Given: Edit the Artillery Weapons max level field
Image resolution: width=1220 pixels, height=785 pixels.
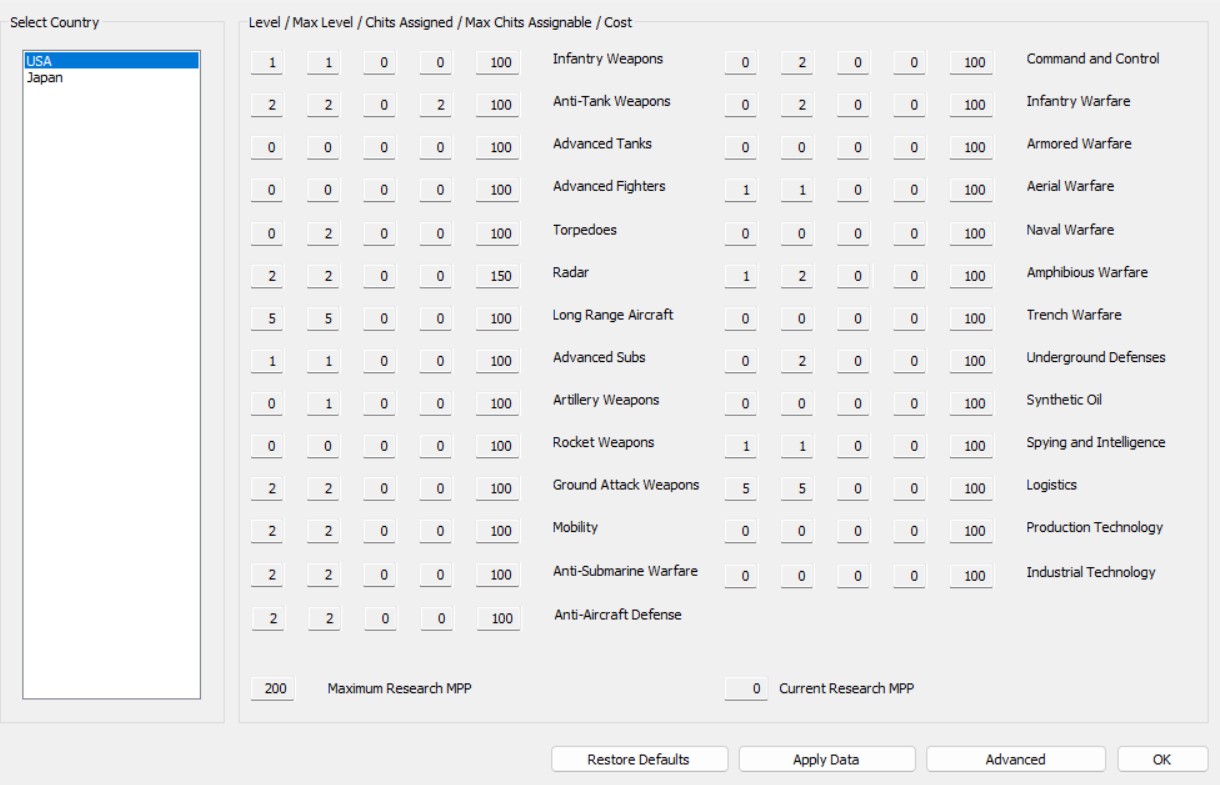Looking at the screenshot, I should 328,404.
